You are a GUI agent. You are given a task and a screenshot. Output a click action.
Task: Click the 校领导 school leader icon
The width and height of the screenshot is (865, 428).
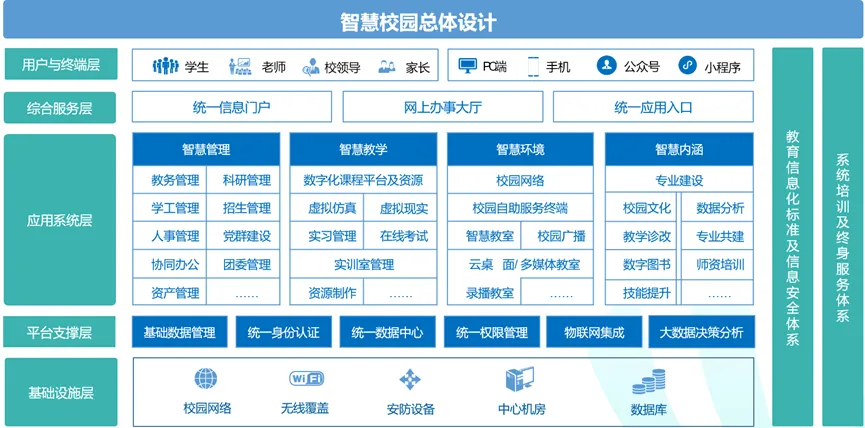[311, 67]
